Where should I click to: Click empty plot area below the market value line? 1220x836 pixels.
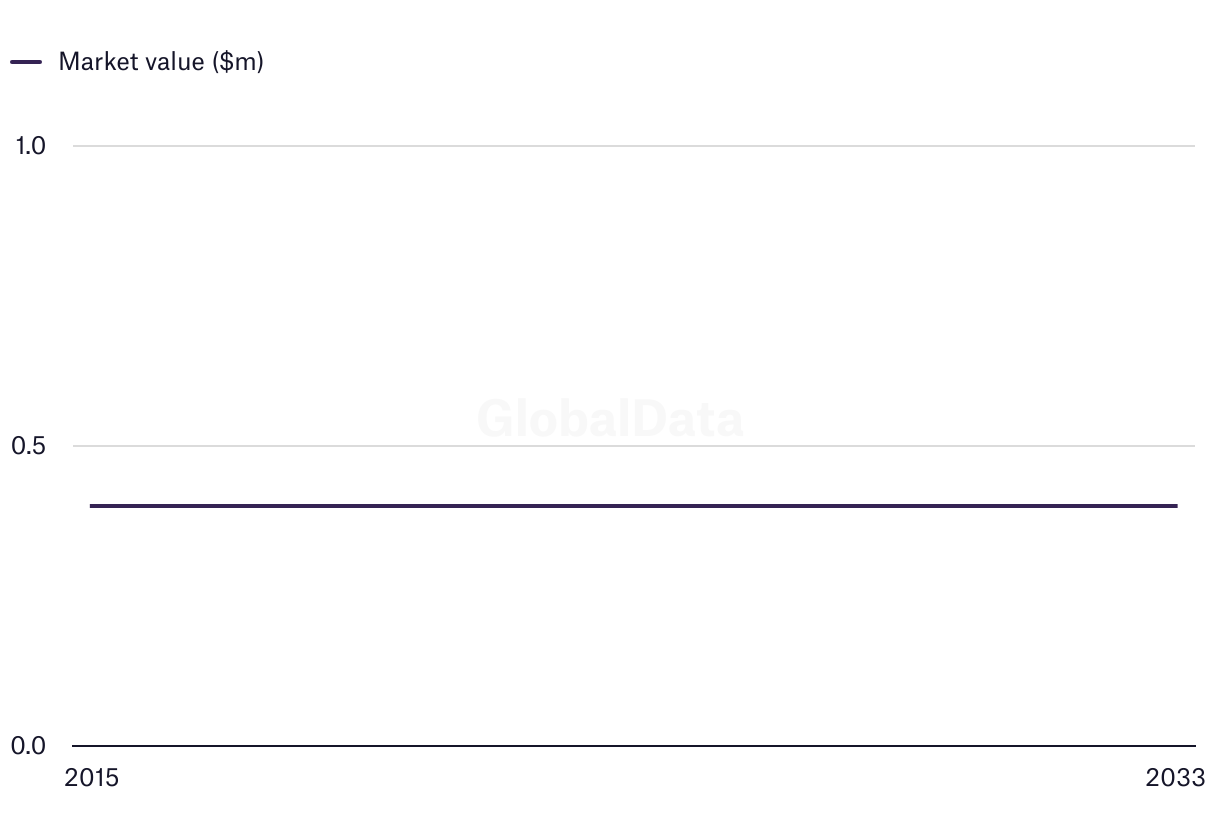click(x=634, y=626)
